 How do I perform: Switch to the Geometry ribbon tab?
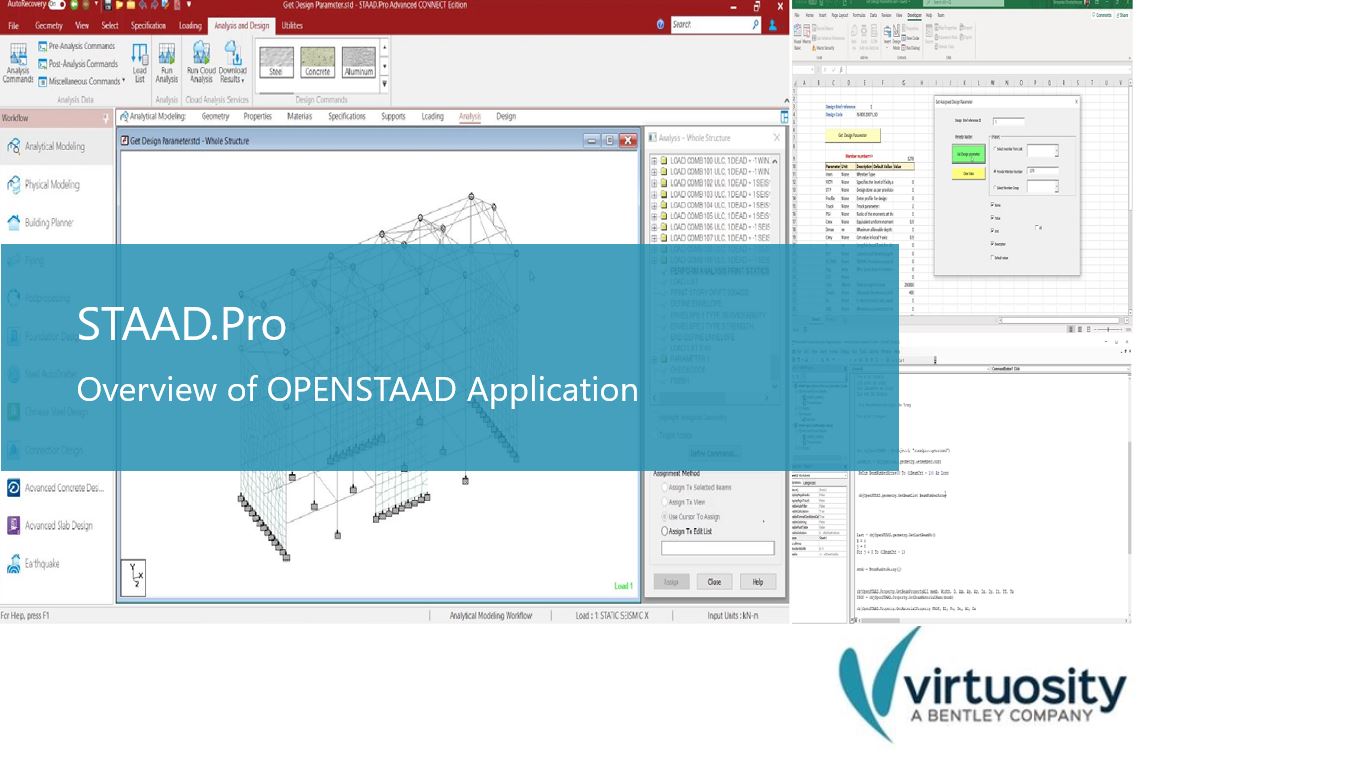click(48, 25)
